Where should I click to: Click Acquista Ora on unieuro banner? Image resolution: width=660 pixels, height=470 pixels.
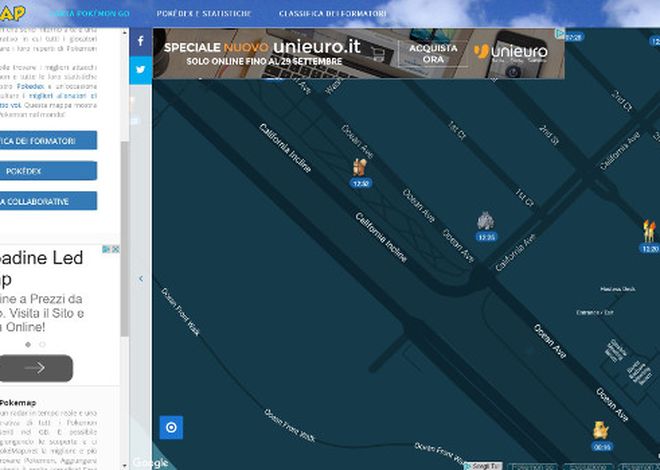433,54
